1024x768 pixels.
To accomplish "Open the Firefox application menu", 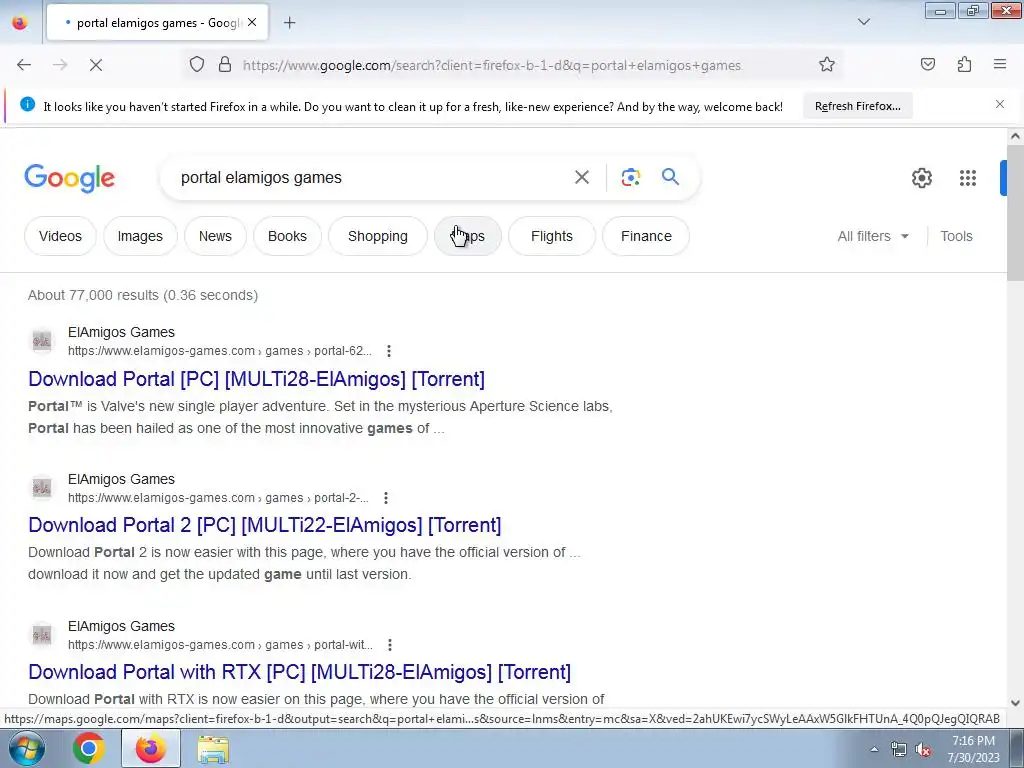I will (x=1000, y=64).
